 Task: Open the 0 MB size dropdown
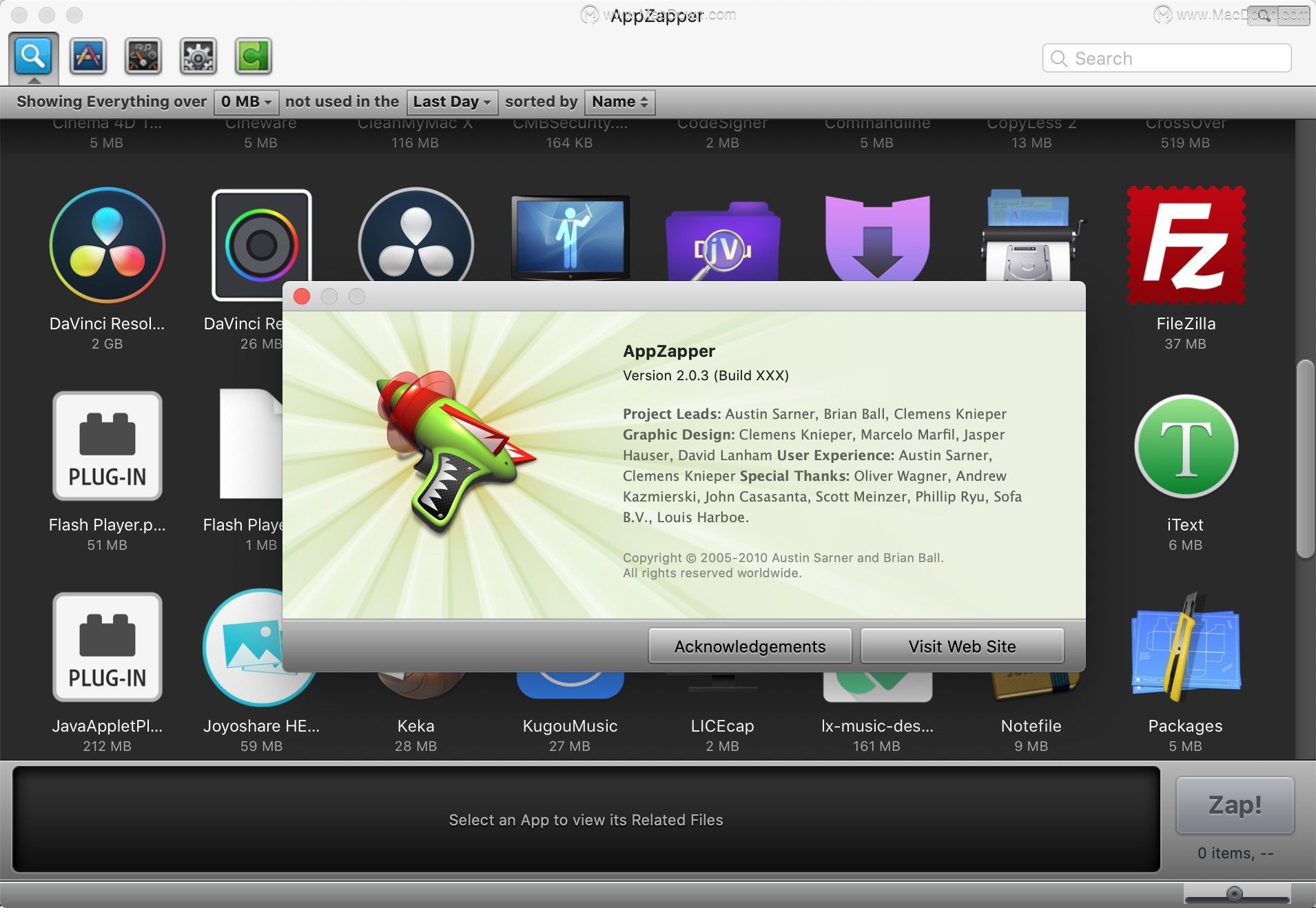246,102
